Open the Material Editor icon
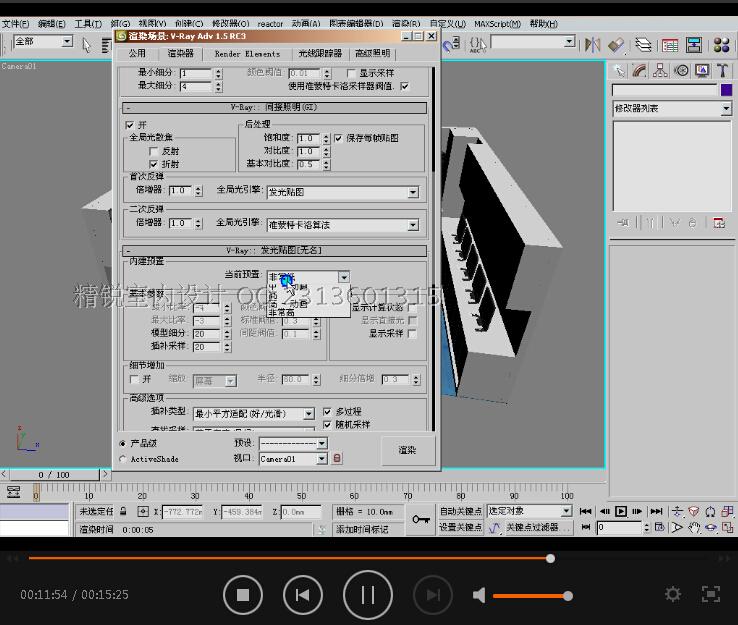738x625 pixels. (721, 45)
